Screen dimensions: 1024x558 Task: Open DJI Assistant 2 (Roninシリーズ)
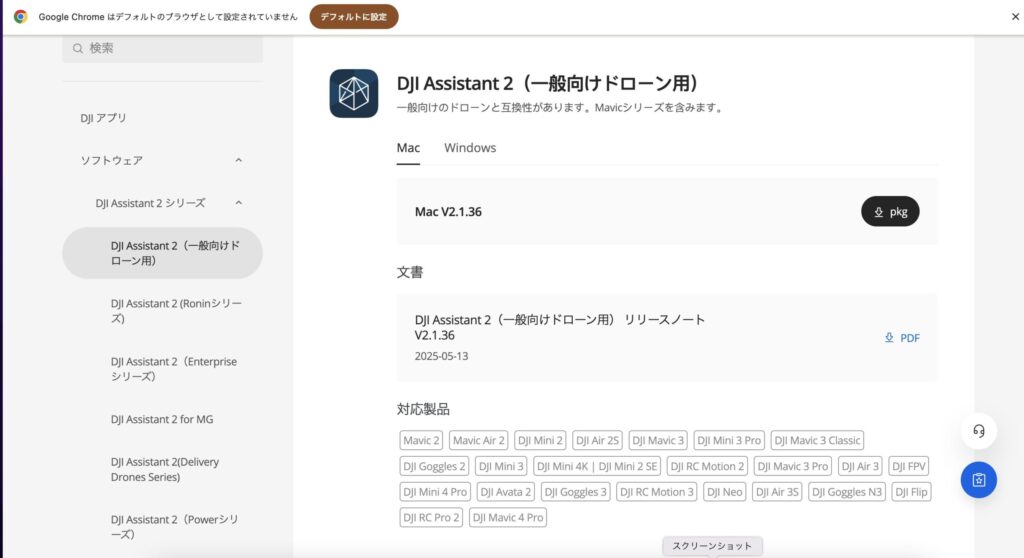[x=176, y=311]
